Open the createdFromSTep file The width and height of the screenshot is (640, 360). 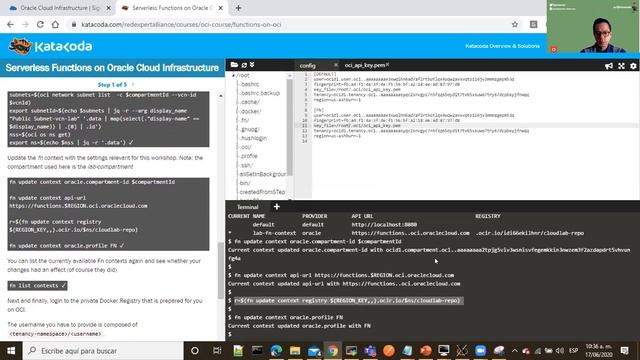click(262, 192)
